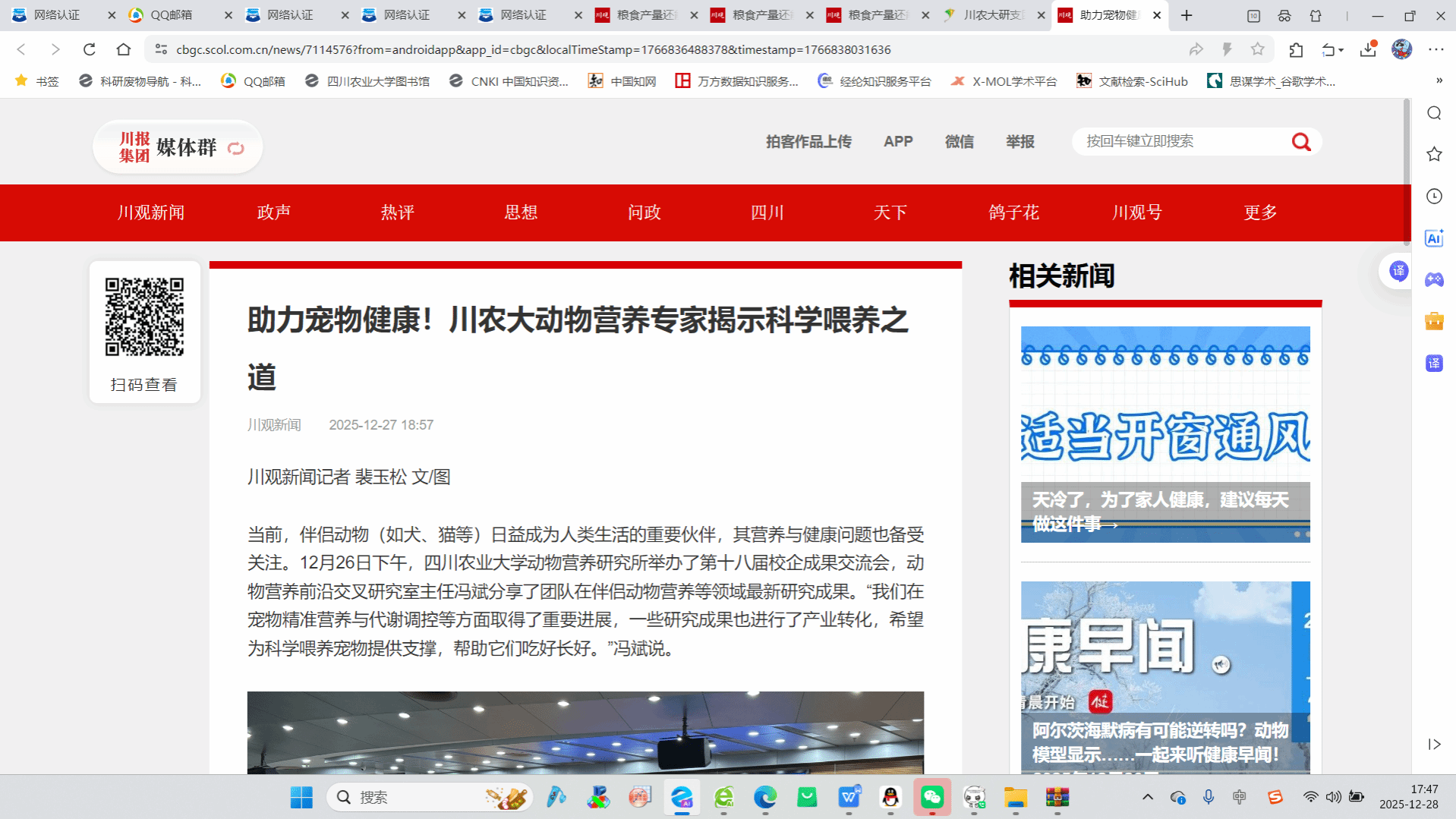Image resolution: width=1456 pixels, height=819 pixels.
Task: Bookmark this page with star icon
Action: (x=1258, y=49)
